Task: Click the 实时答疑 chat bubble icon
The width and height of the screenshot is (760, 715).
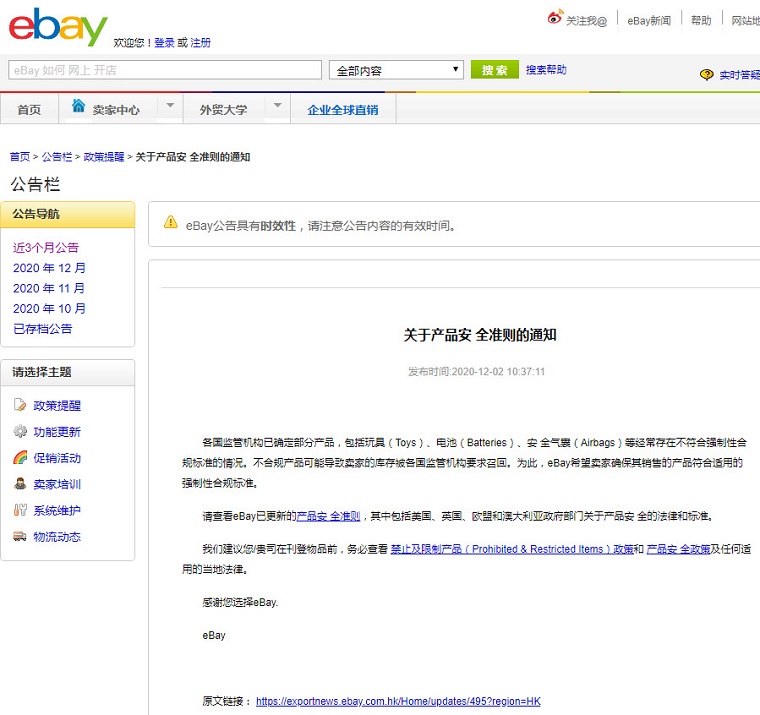Action: (707, 75)
